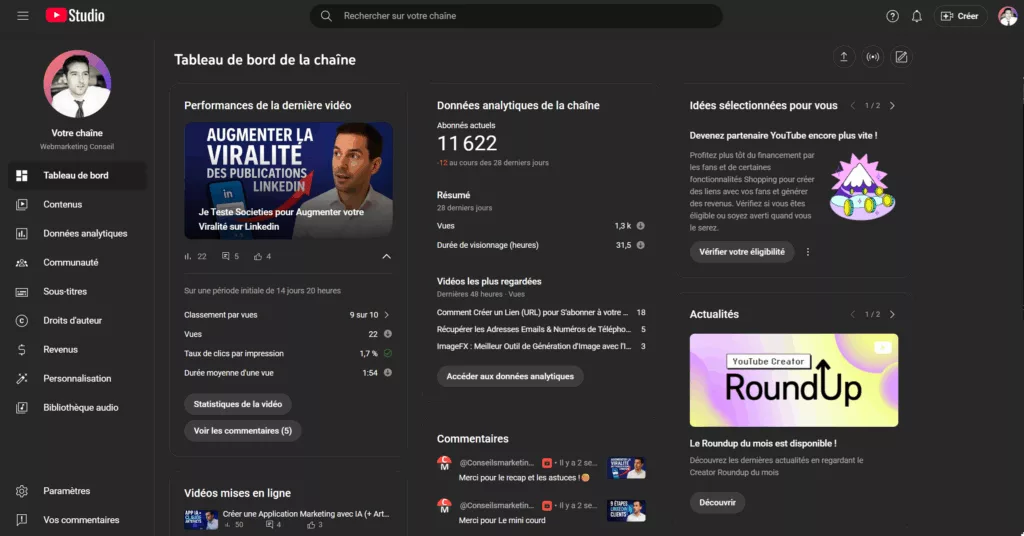Open Droits d'auteur in sidebar

tap(77, 321)
